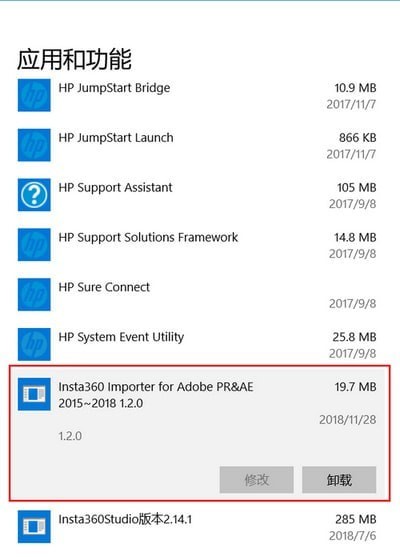Select the HP Sure Connect list entry
The height and width of the screenshot is (557, 400).
197,294
